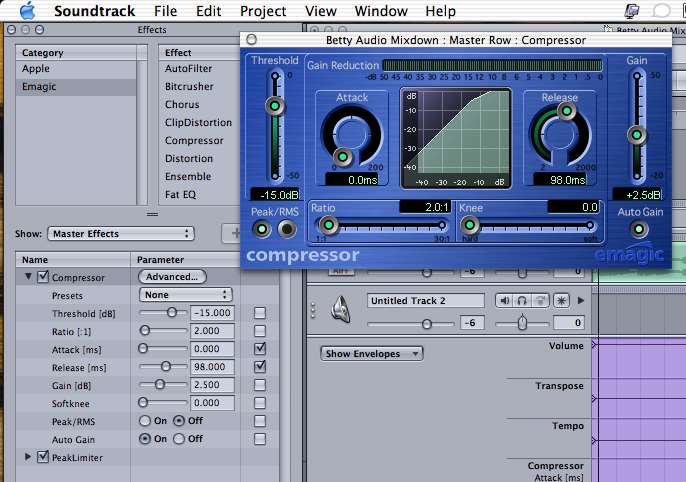The width and height of the screenshot is (686, 482).
Task: Click the Gain fader knob in Compressor plugin
Action: [x=637, y=135]
